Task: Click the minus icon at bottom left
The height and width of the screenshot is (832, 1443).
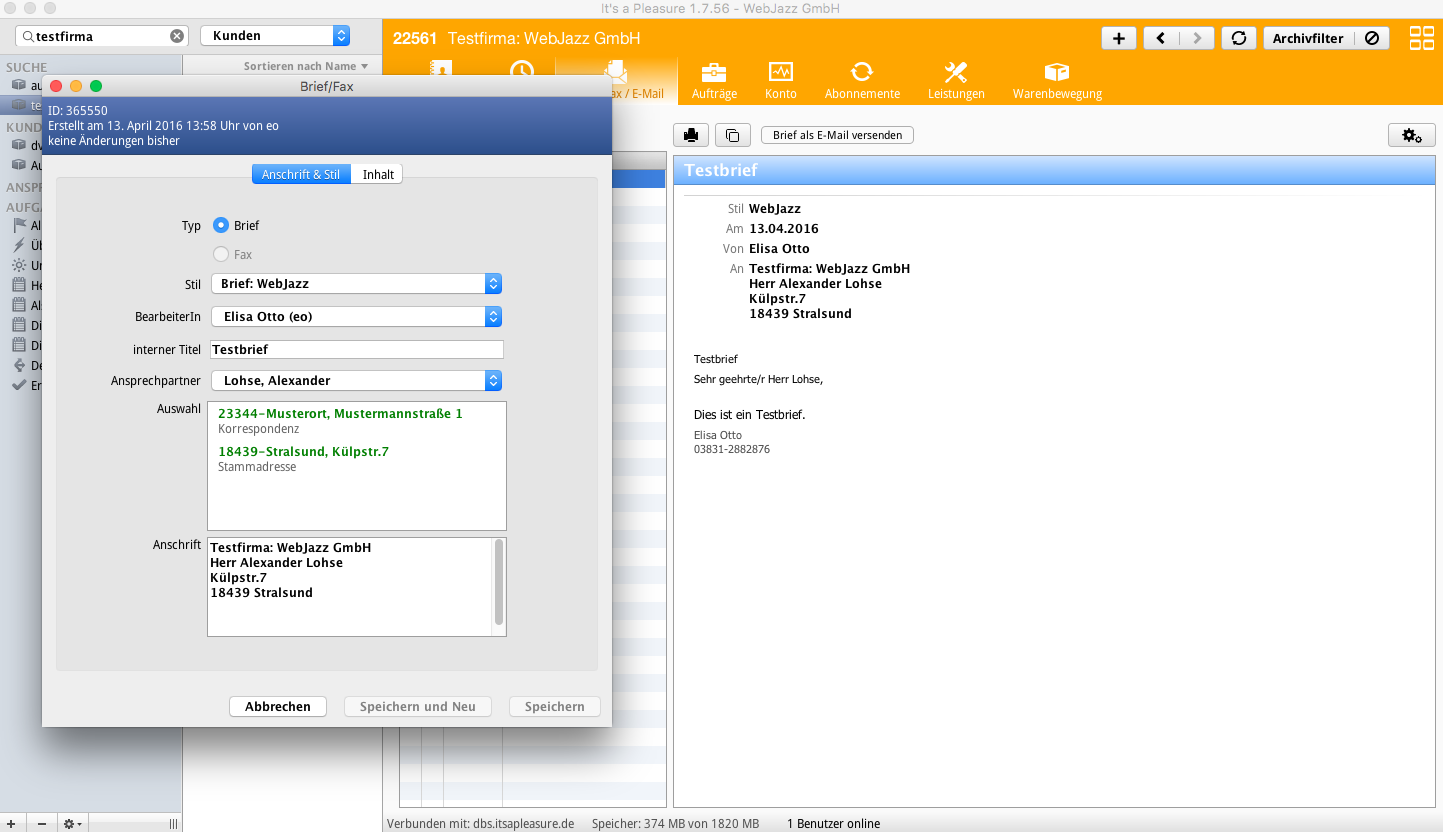Action: [41, 823]
